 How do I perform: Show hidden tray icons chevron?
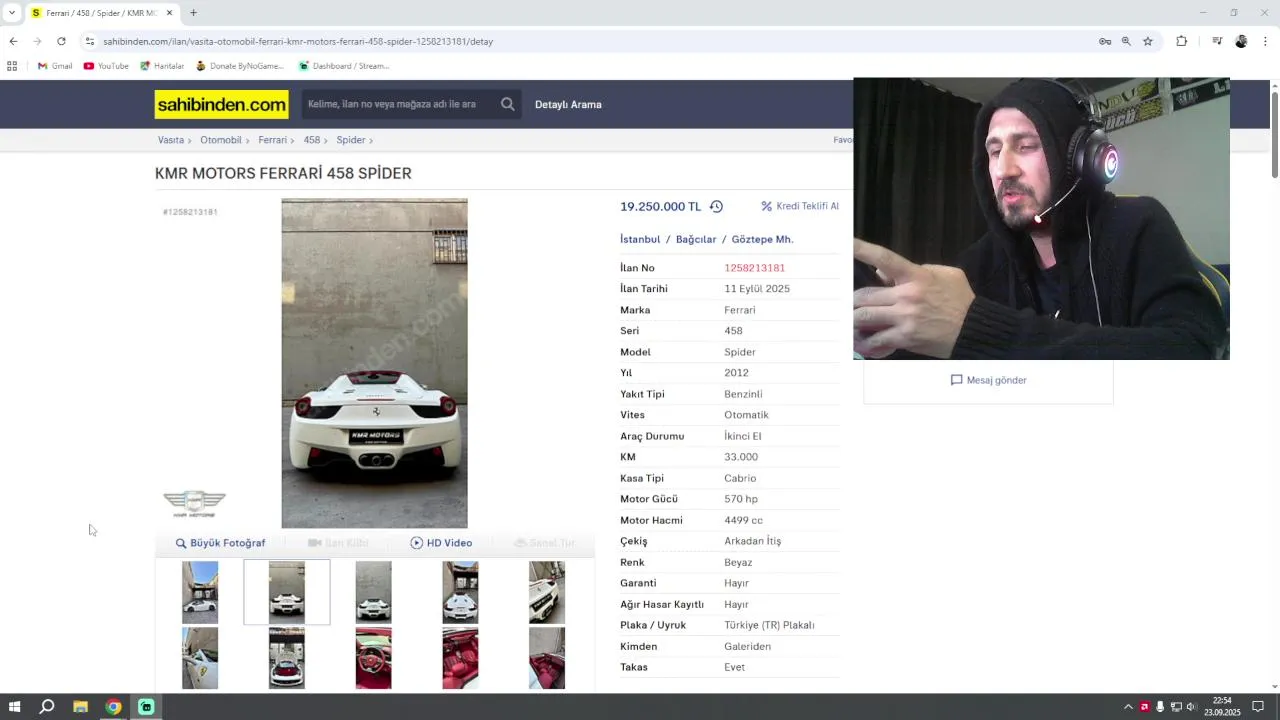(x=1129, y=707)
